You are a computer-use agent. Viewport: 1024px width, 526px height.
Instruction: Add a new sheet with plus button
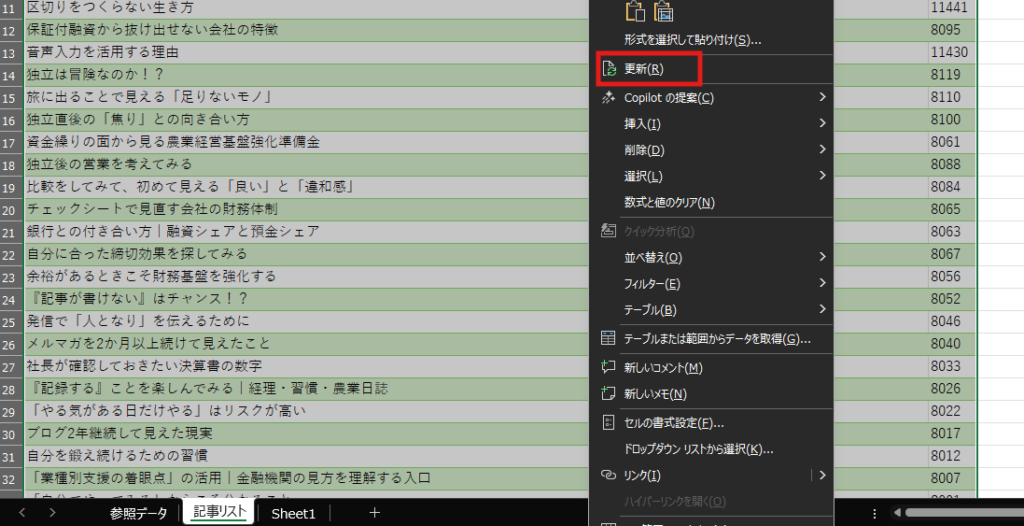coord(375,513)
